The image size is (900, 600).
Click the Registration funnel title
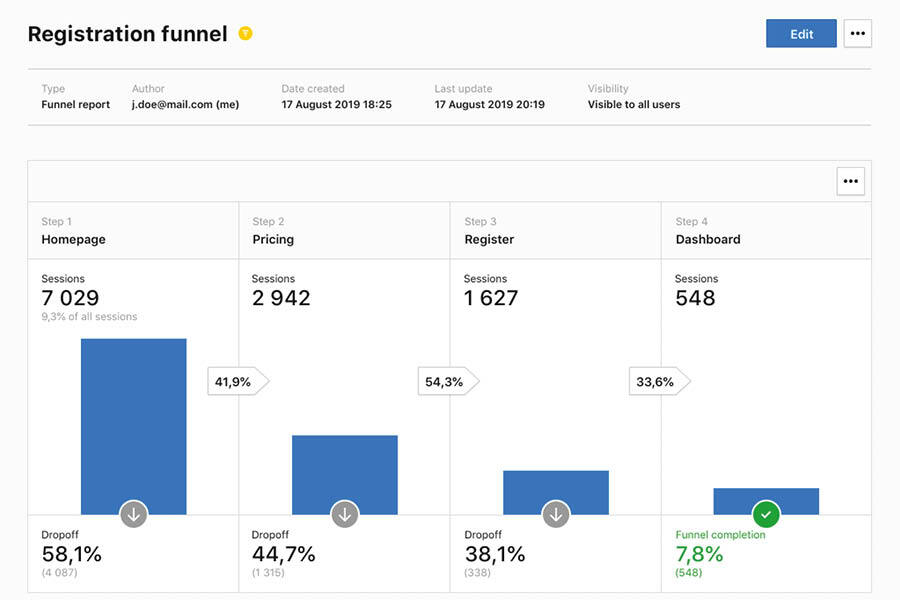(x=127, y=34)
